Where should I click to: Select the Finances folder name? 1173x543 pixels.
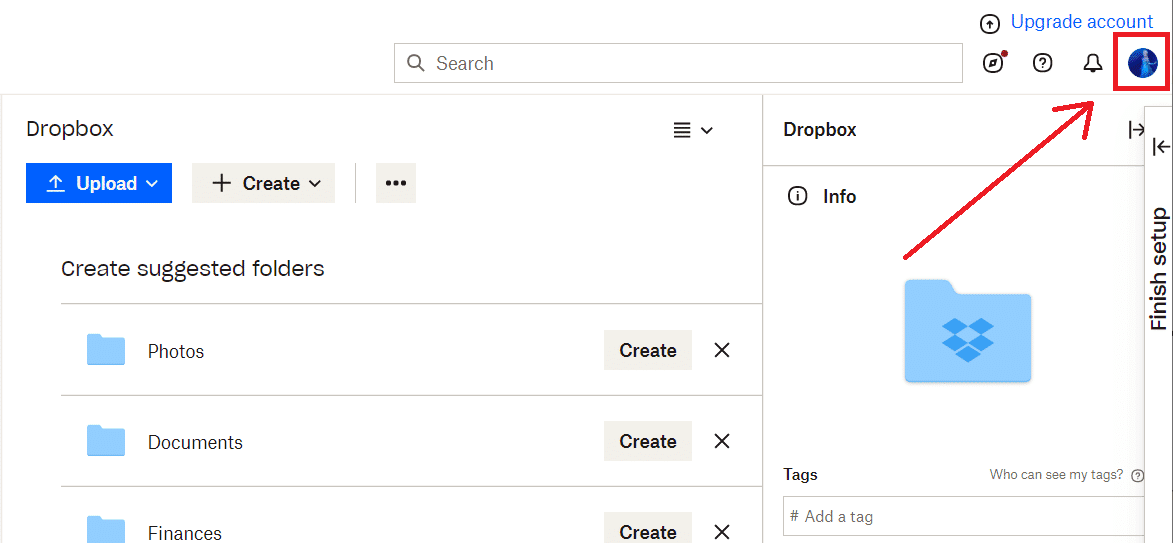[185, 533]
